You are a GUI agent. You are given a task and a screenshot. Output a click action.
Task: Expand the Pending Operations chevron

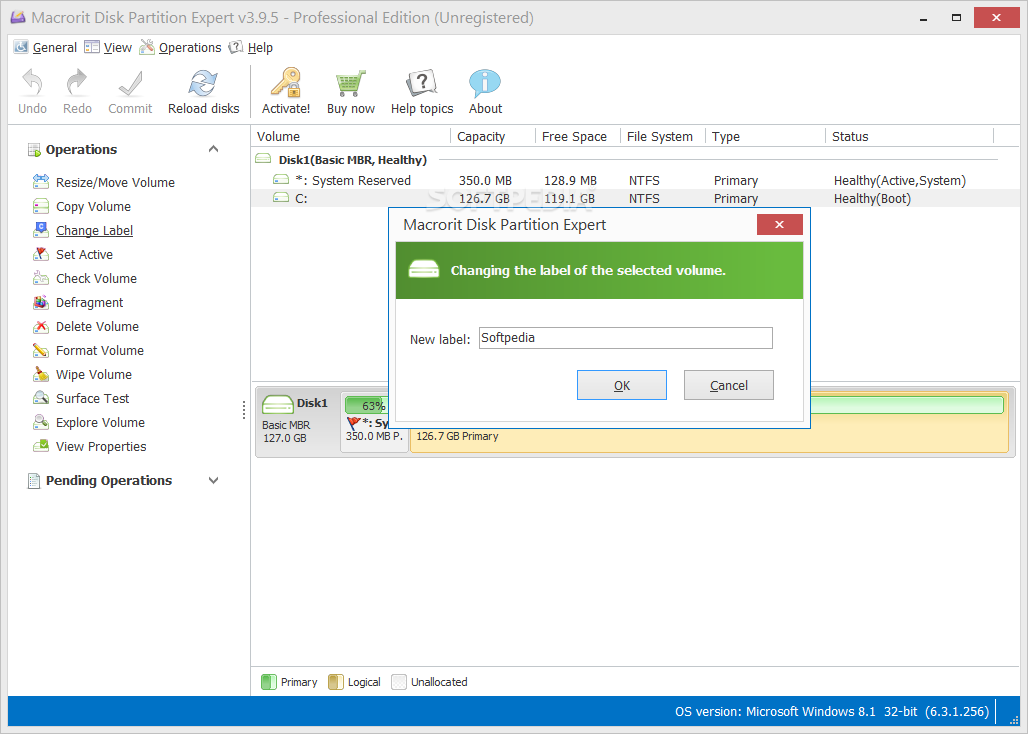point(213,480)
